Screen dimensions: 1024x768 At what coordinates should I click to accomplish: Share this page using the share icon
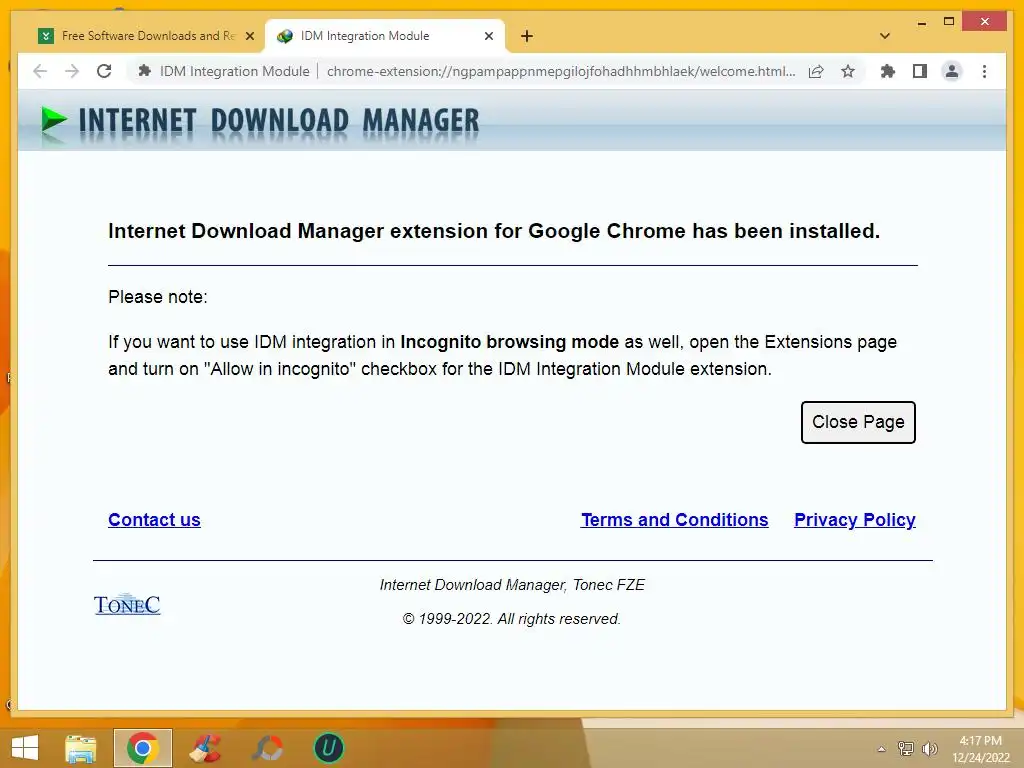[816, 71]
